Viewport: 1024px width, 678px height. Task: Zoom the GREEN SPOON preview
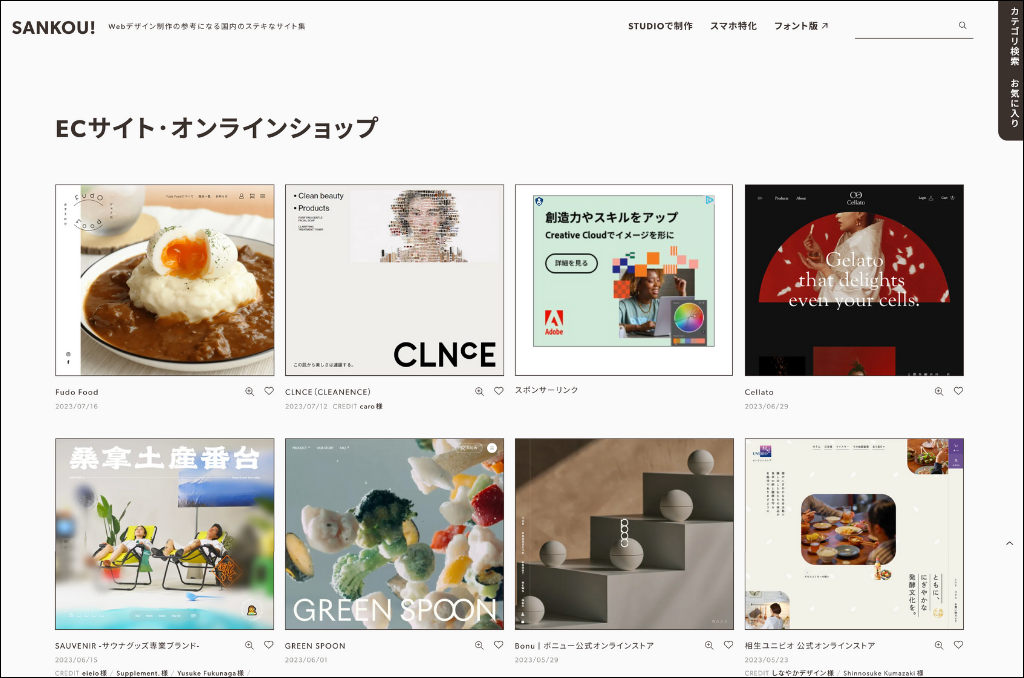(x=479, y=645)
